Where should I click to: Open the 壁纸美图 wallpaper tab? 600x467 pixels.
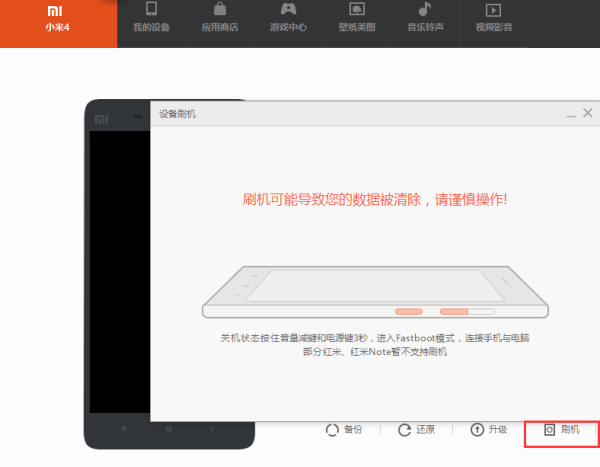[357, 24]
